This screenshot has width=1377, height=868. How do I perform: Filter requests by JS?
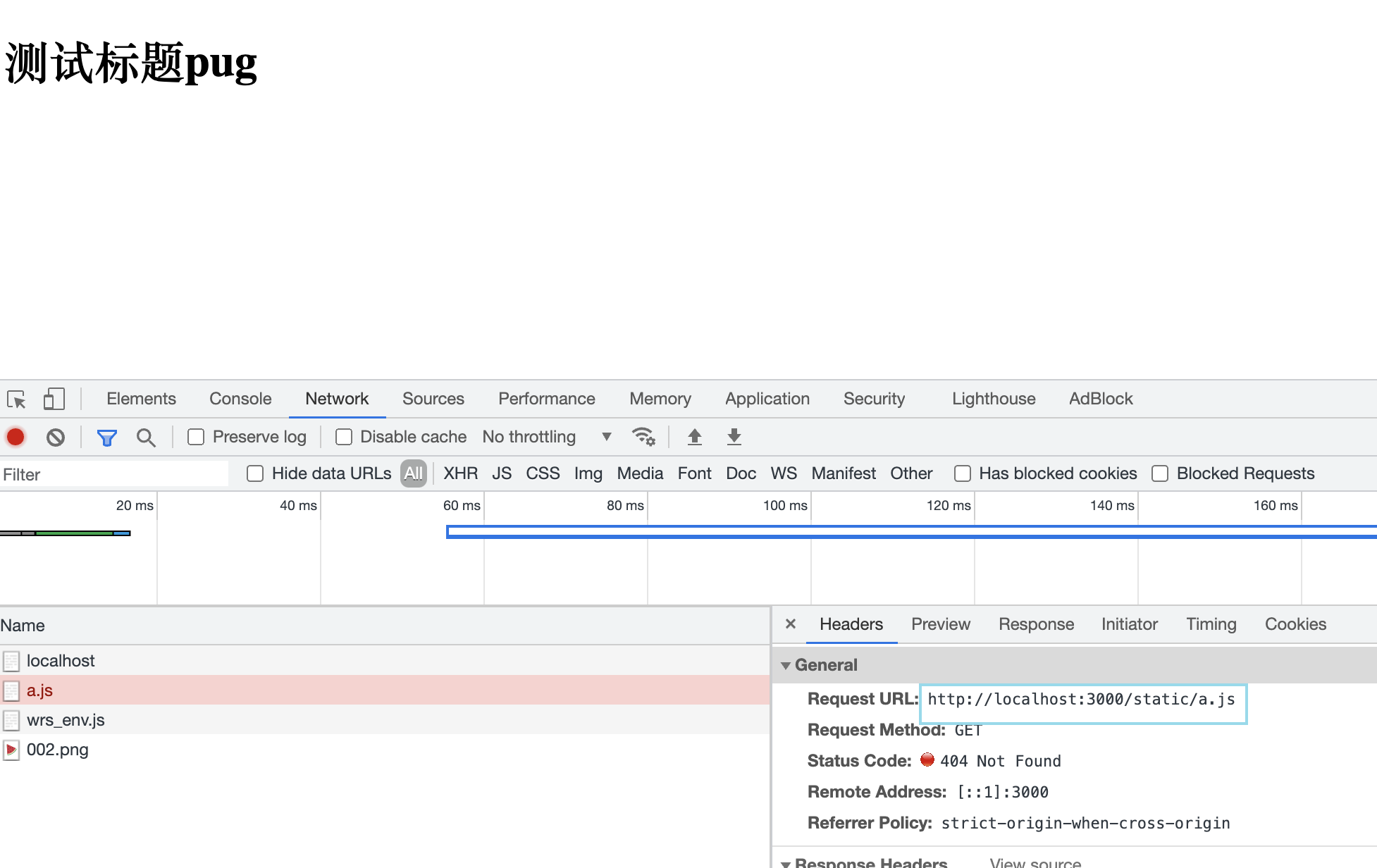502,473
